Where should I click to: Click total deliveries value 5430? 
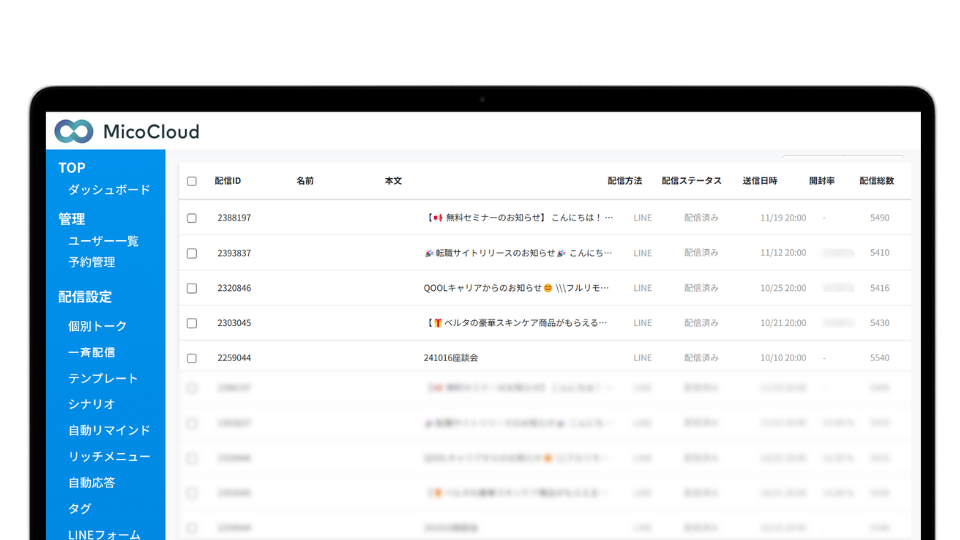[880, 323]
